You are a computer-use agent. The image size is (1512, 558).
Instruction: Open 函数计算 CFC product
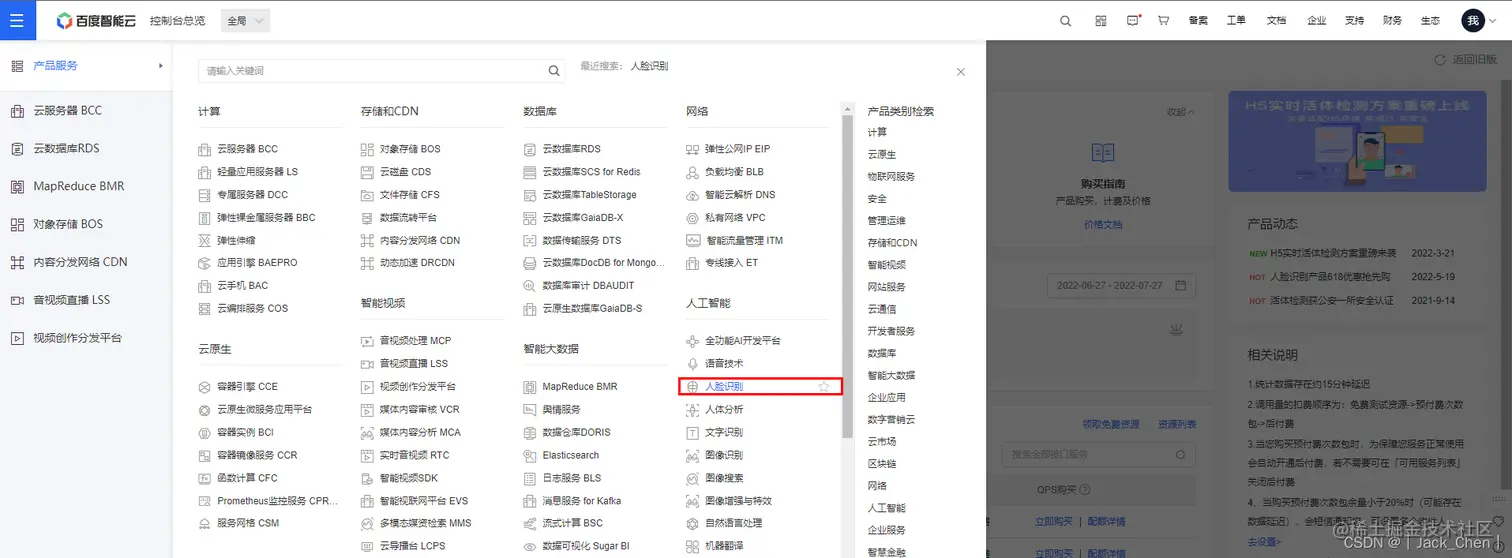(247, 478)
